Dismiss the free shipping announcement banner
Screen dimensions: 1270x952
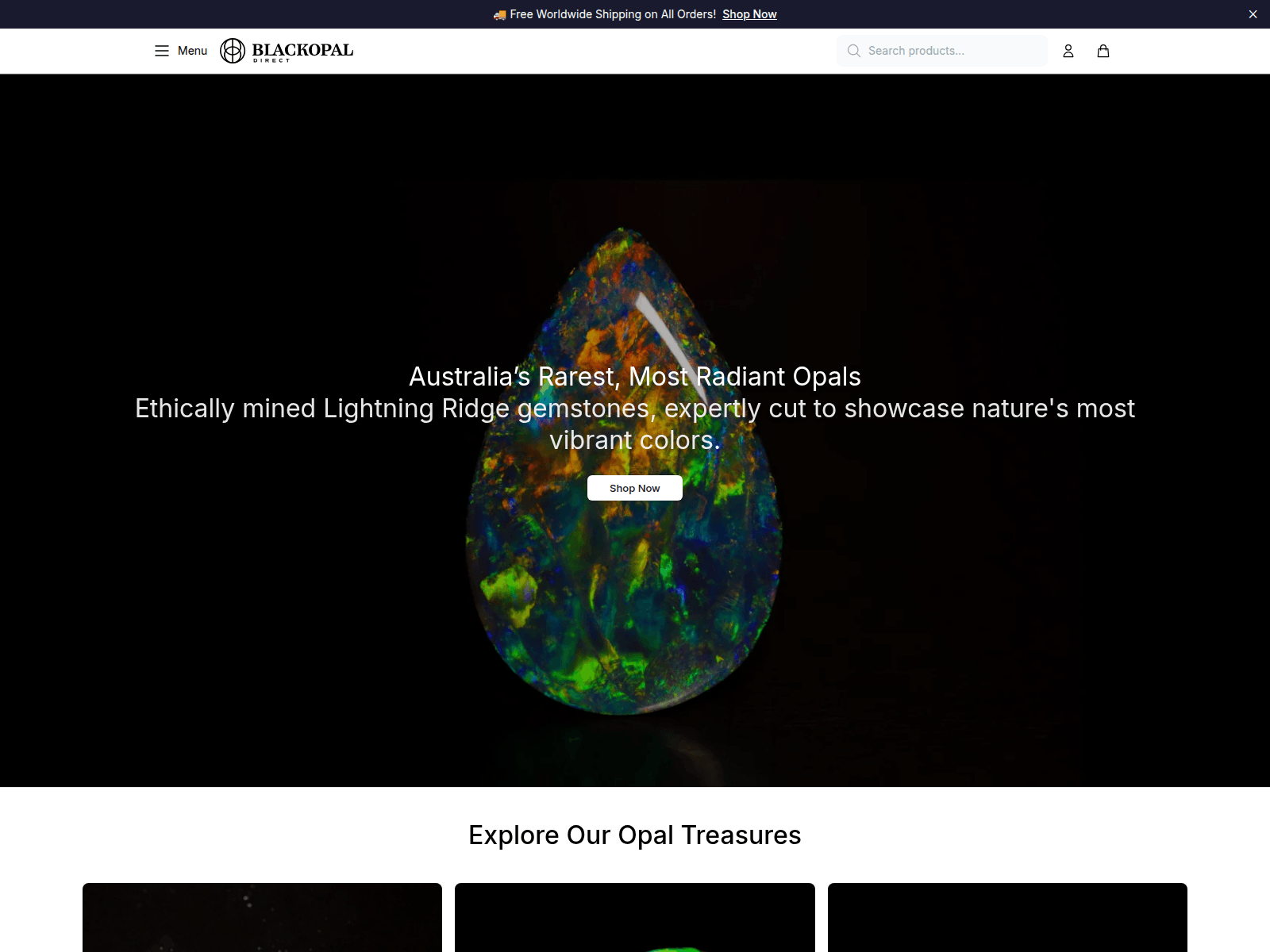click(x=1253, y=14)
